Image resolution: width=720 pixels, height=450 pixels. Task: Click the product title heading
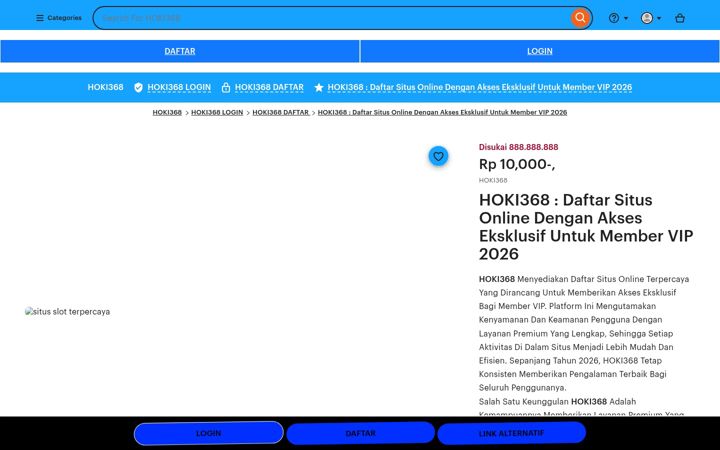(x=586, y=227)
